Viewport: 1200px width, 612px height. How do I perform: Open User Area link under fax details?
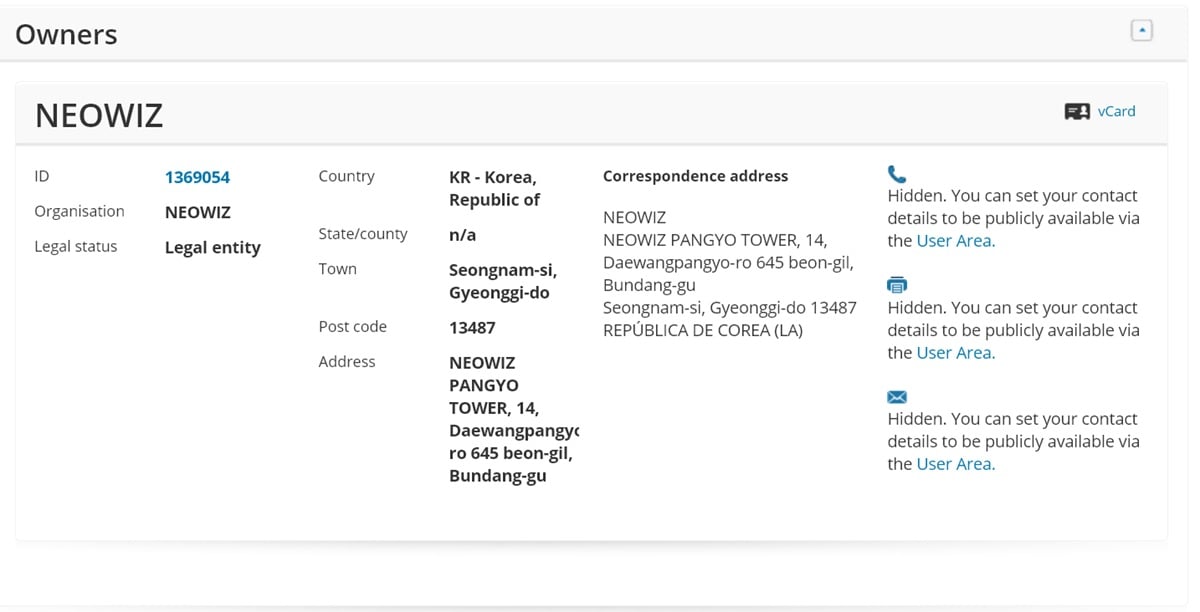[x=956, y=353]
